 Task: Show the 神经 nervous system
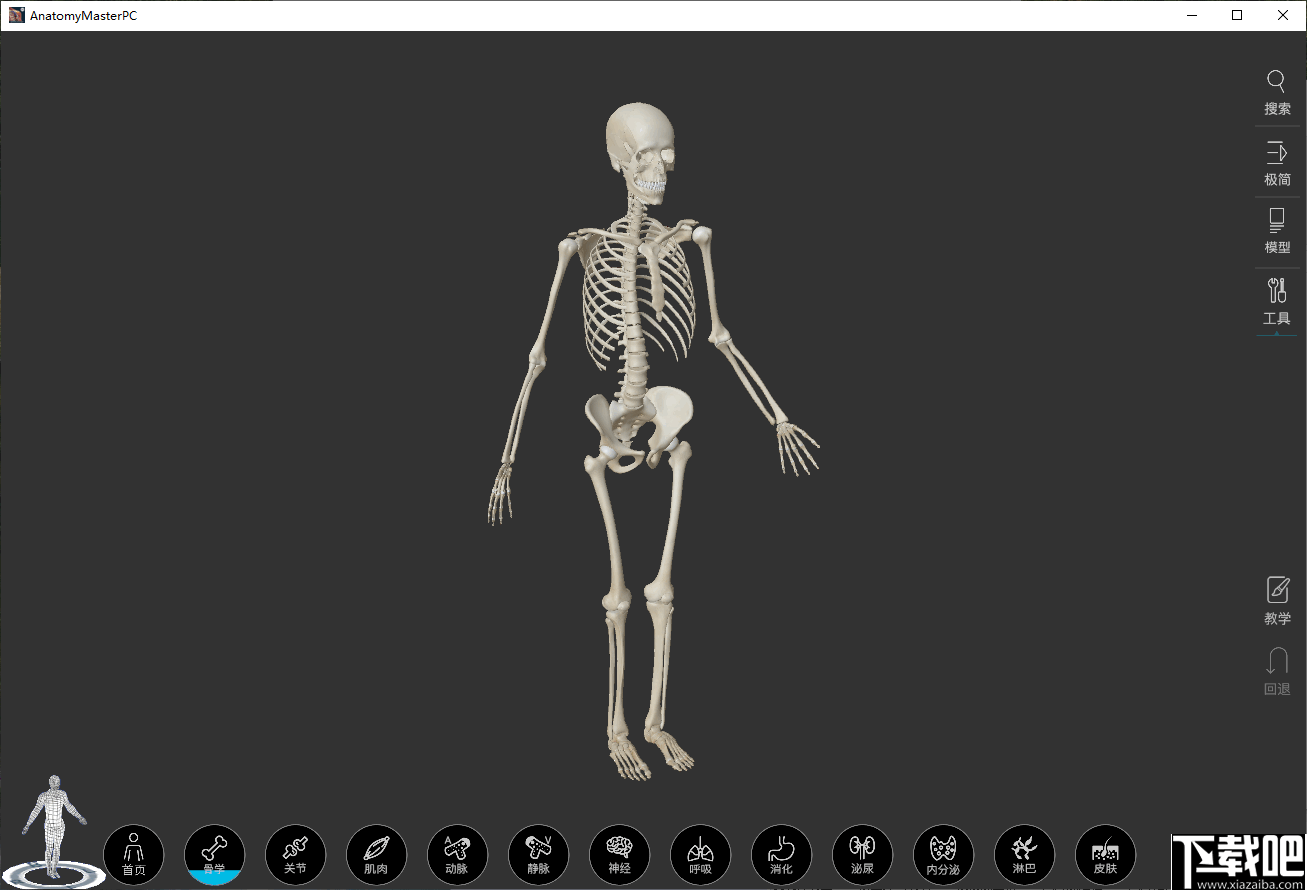(619, 854)
